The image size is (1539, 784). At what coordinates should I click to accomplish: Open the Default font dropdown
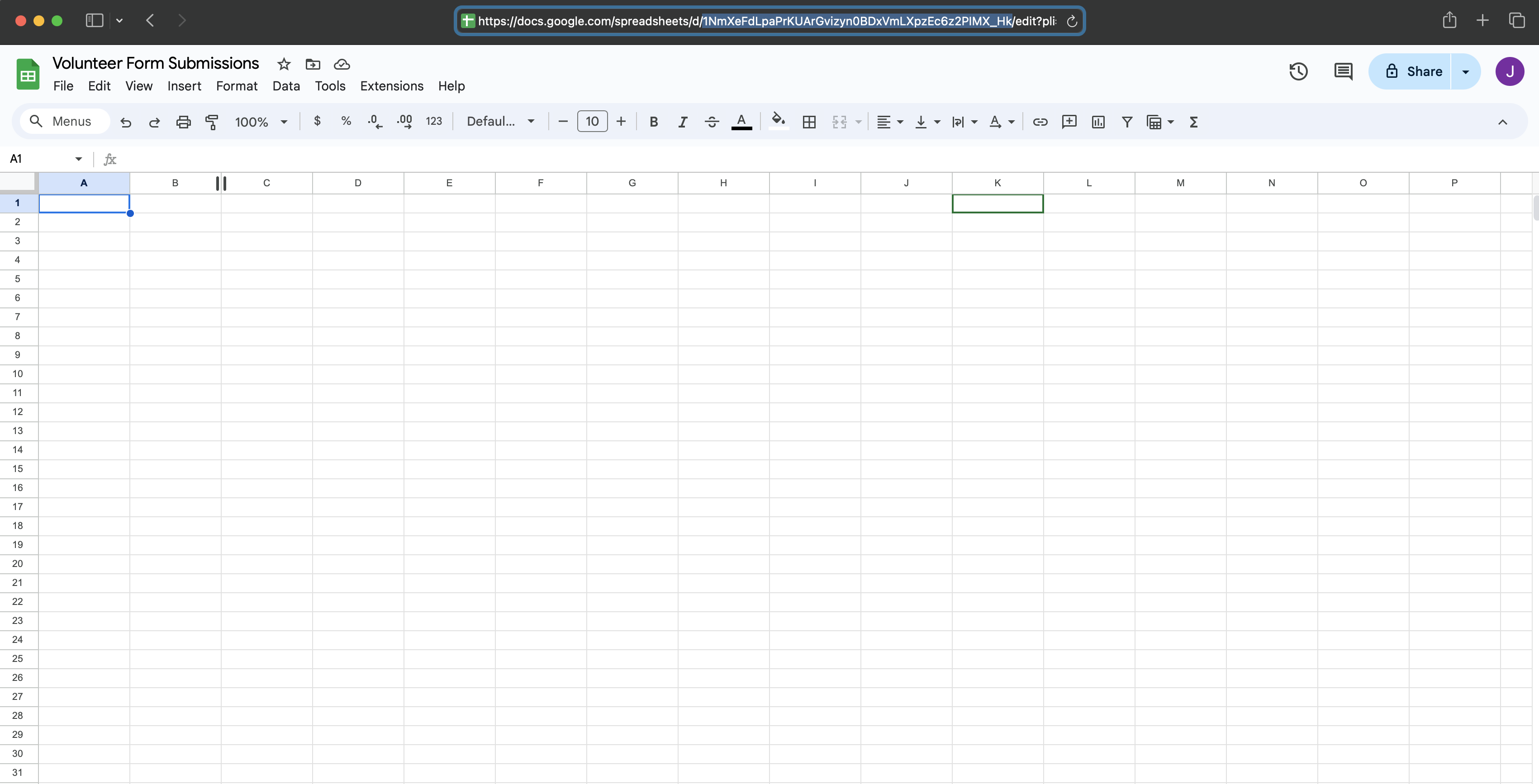pyautogui.click(x=500, y=122)
